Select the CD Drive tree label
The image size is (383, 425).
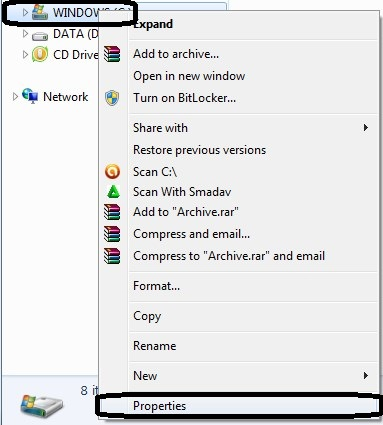tap(76, 55)
